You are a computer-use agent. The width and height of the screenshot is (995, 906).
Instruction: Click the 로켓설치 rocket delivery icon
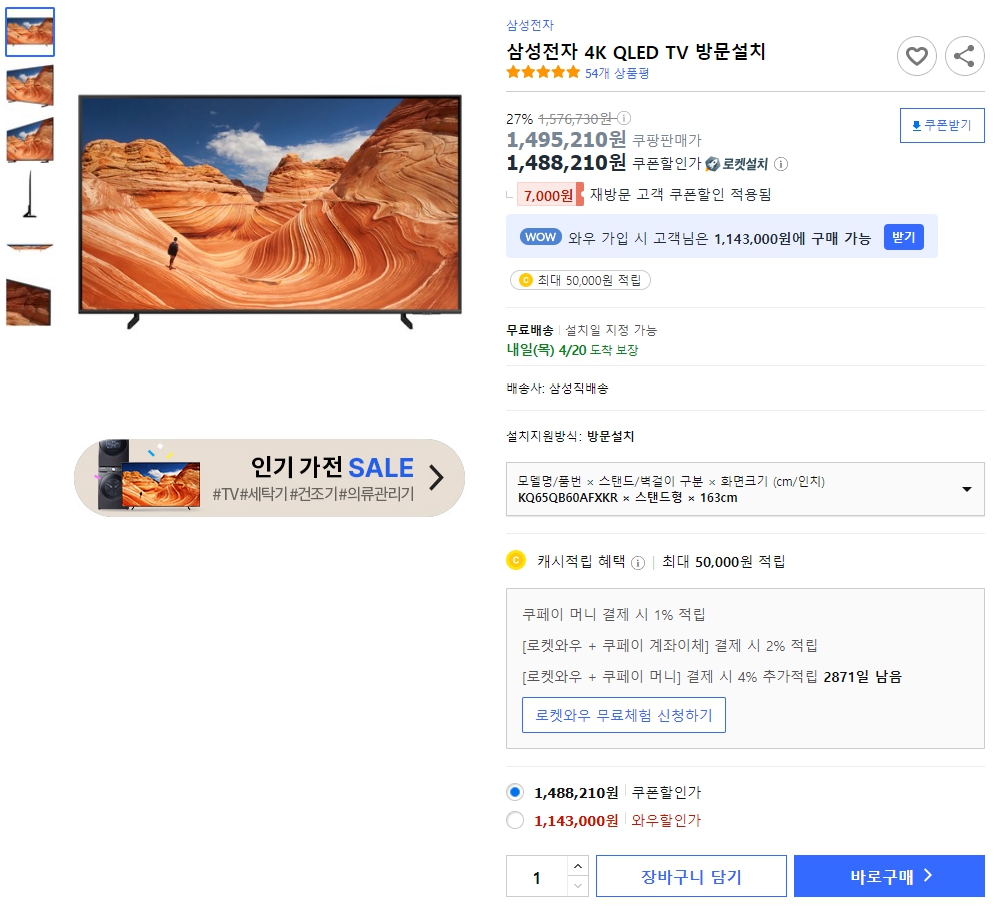710,163
